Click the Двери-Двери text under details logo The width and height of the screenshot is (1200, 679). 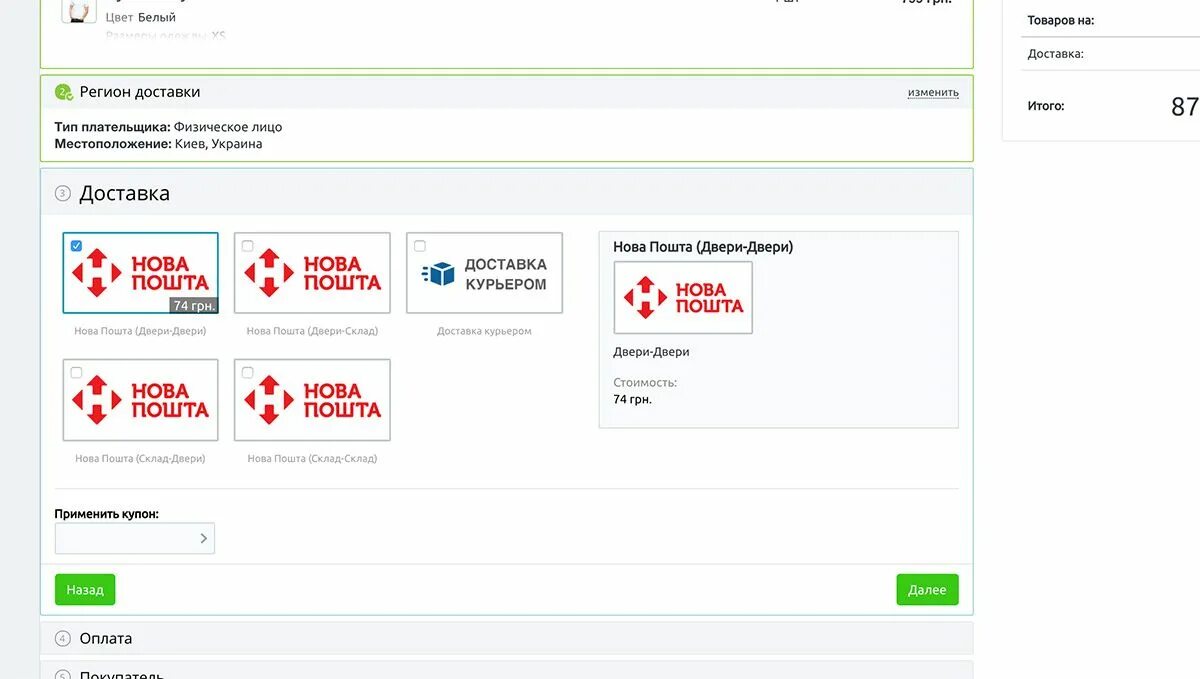click(651, 352)
